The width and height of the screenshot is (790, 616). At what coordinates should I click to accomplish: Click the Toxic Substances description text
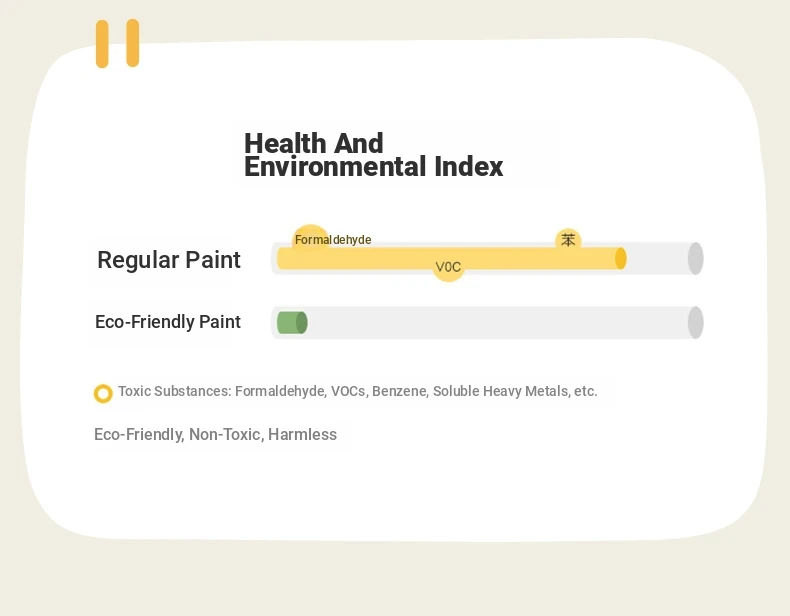(x=358, y=391)
